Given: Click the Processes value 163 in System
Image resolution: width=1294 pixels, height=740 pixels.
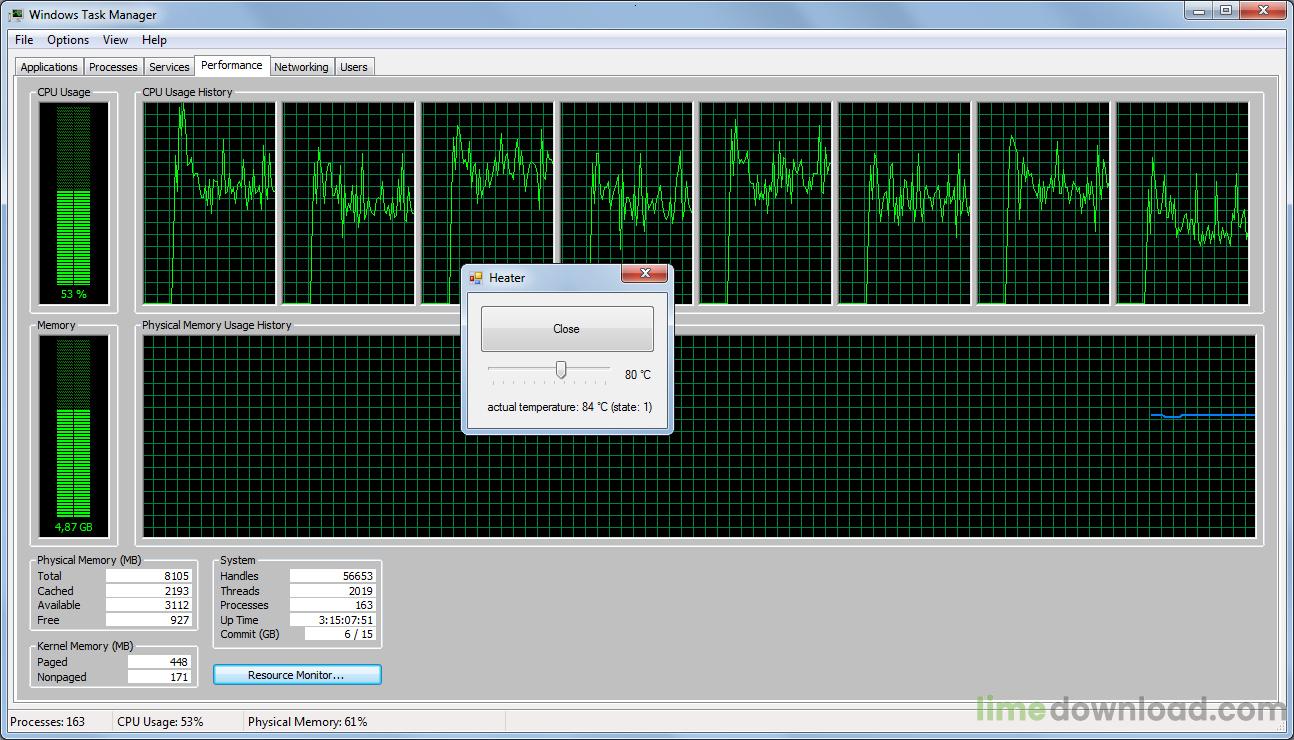Looking at the screenshot, I should tap(333, 605).
